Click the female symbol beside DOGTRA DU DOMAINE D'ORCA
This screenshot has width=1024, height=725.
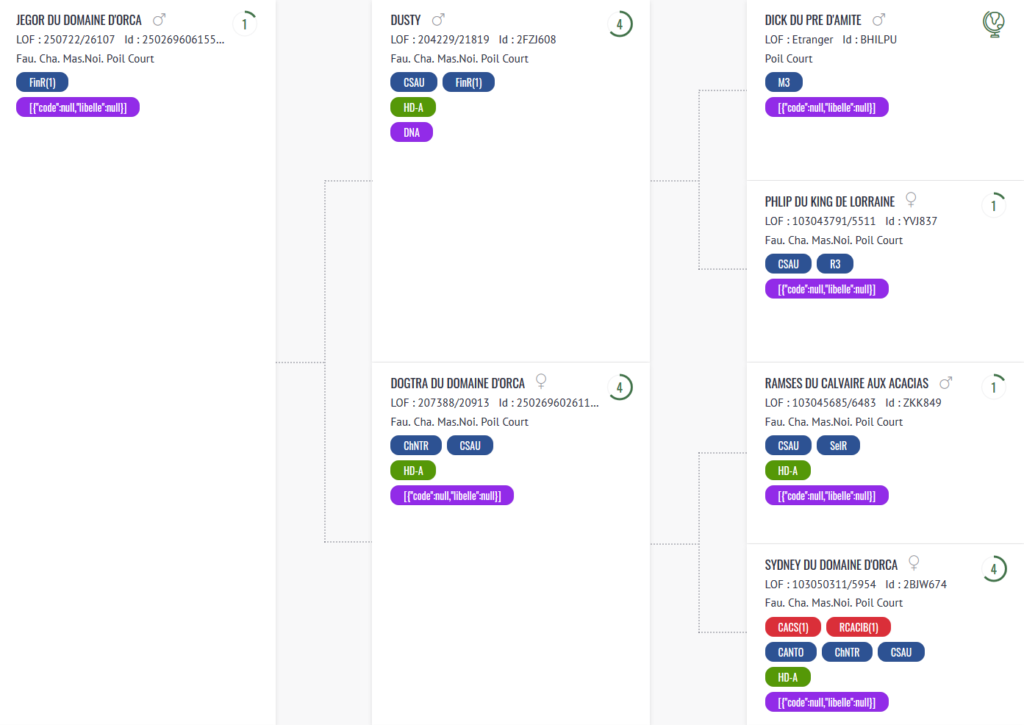click(x=541, y=381)
